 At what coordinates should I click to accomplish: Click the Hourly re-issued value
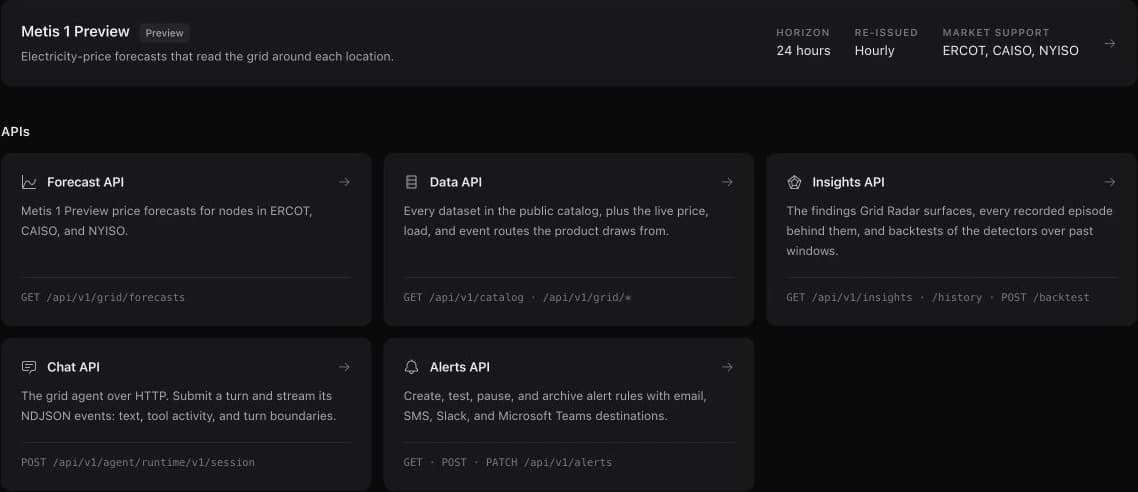[x=875, y=51]
